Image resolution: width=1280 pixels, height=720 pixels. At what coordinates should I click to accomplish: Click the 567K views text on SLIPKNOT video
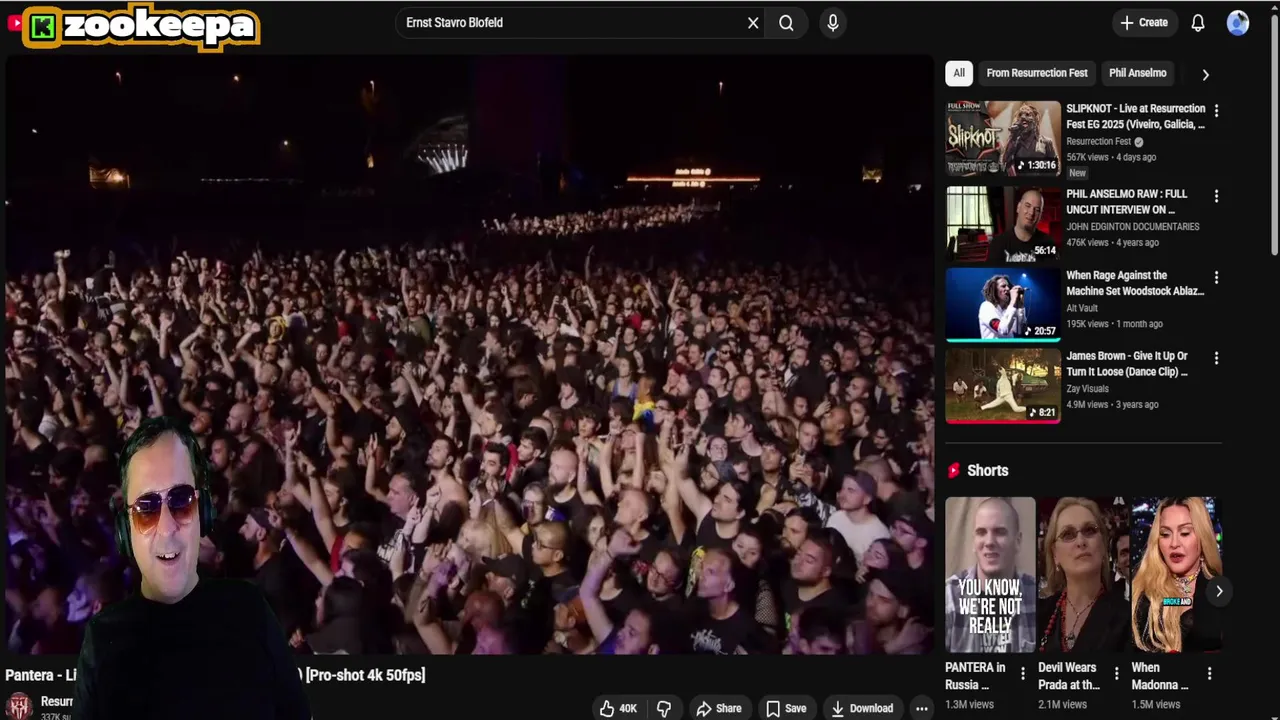(1087, 157)
